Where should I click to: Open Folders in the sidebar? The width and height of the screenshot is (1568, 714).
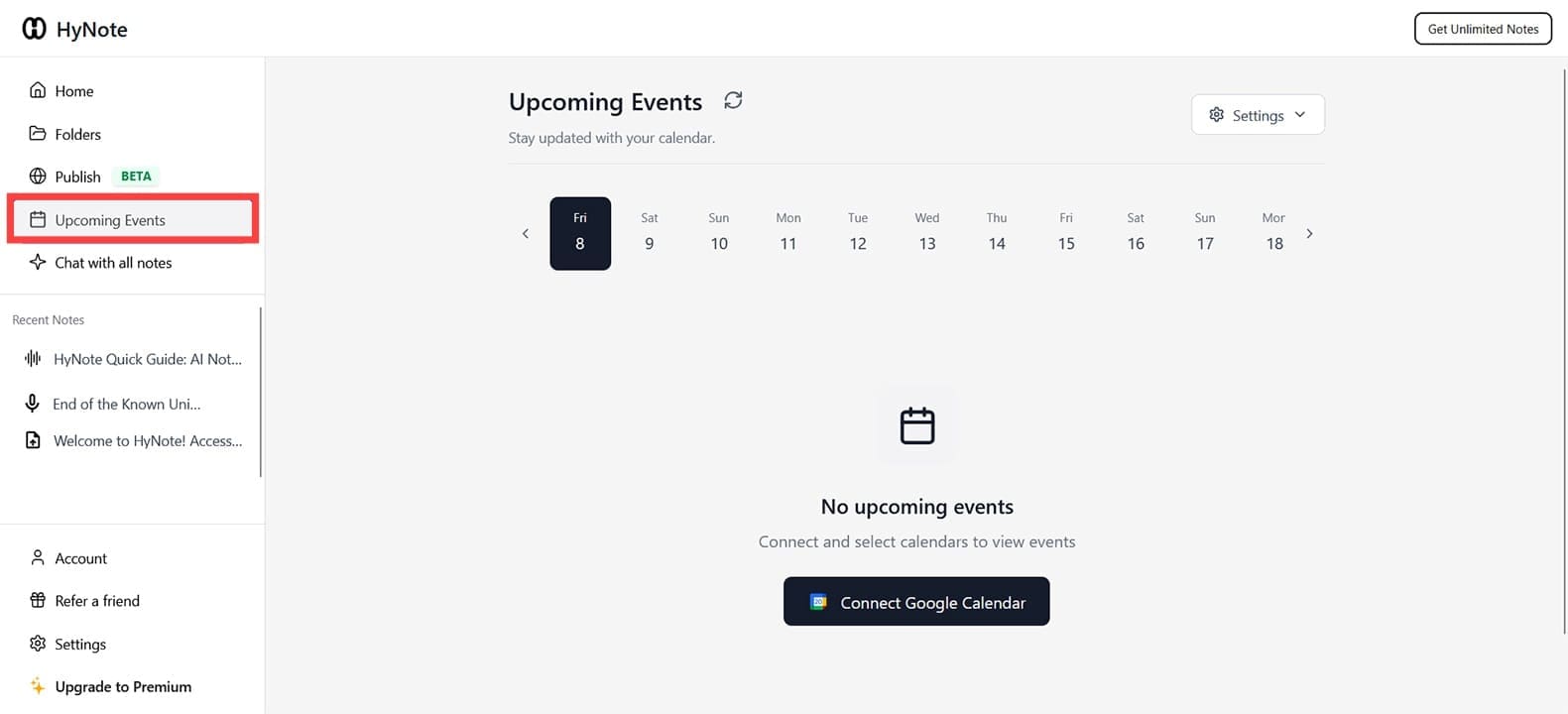[x=133, y=134]
